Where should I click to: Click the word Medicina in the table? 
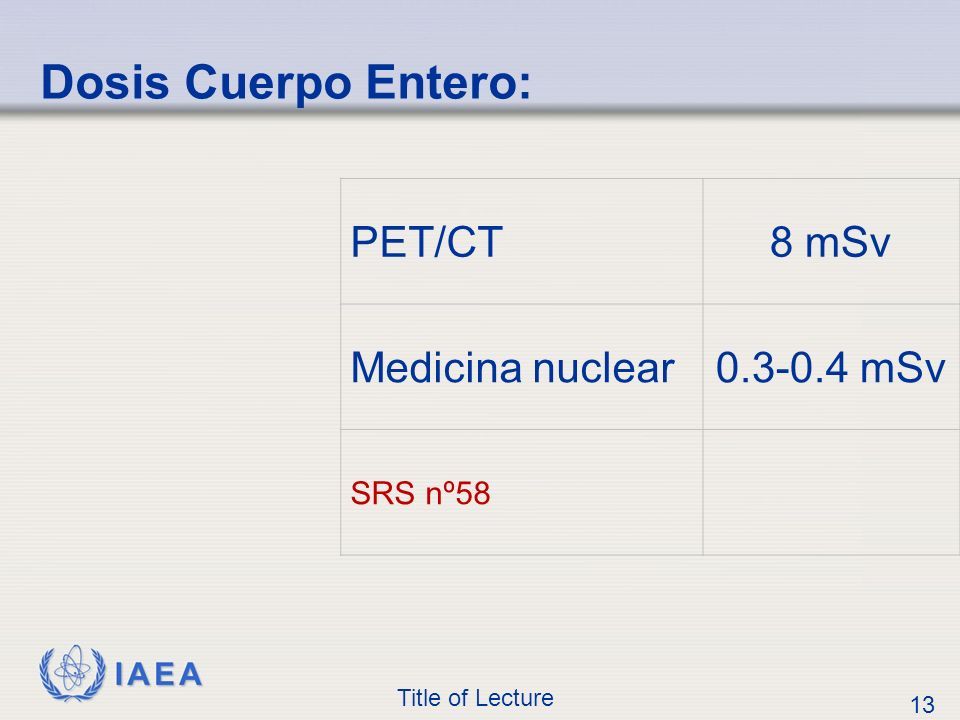coord(437,367)
